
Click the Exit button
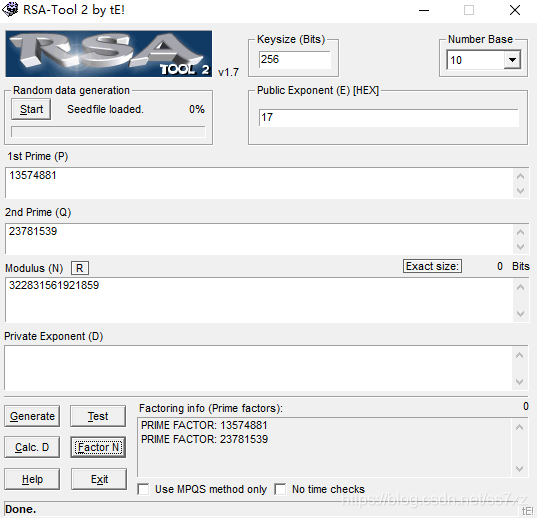point(99,479)
